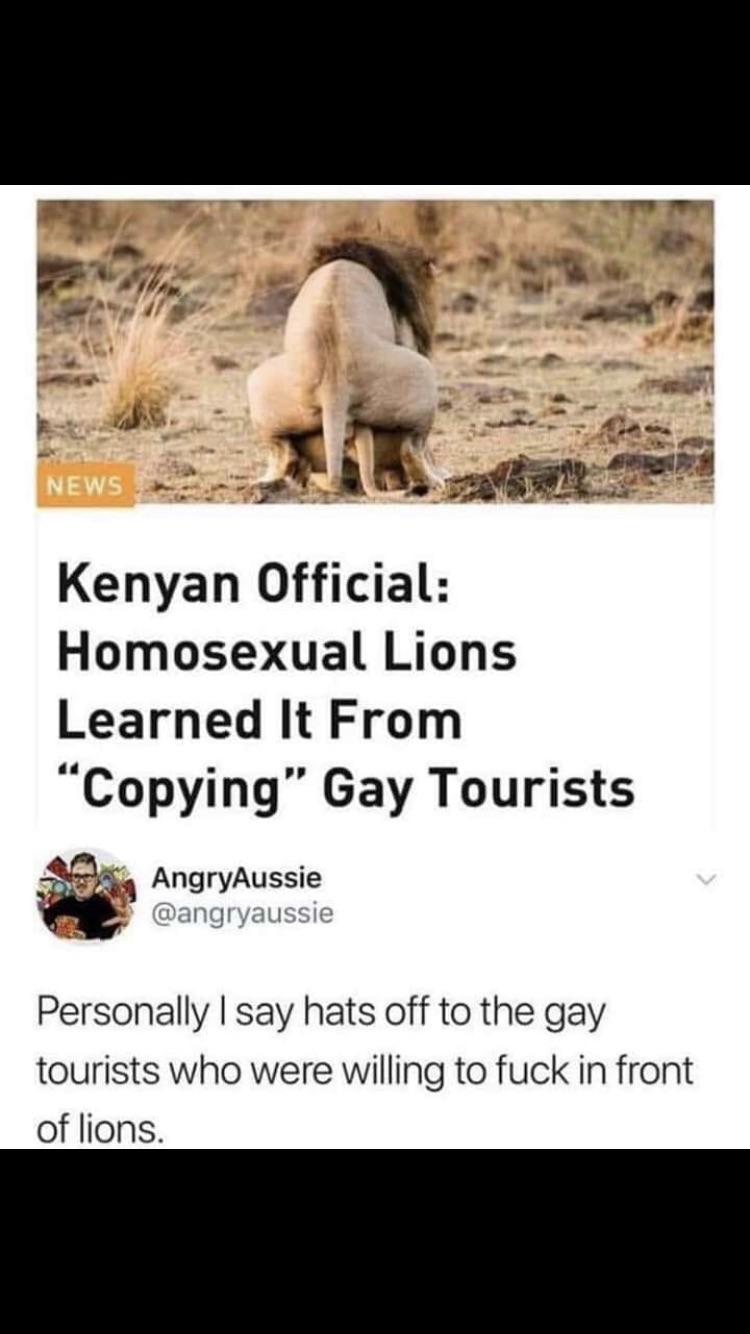750x1334 pixels.
Task: Click the "Learned It From" headline line
Action: pyautogui.click(x=260, y=720)
